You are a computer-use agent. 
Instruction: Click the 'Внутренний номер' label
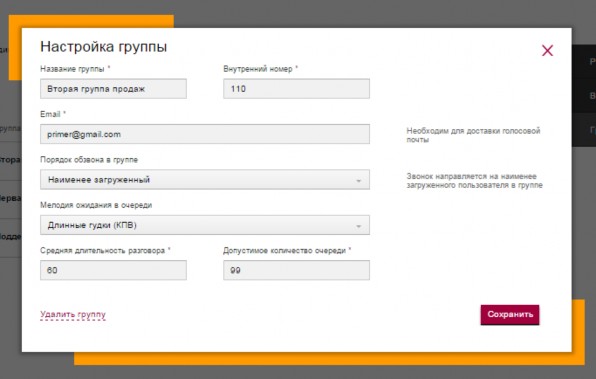260,69
